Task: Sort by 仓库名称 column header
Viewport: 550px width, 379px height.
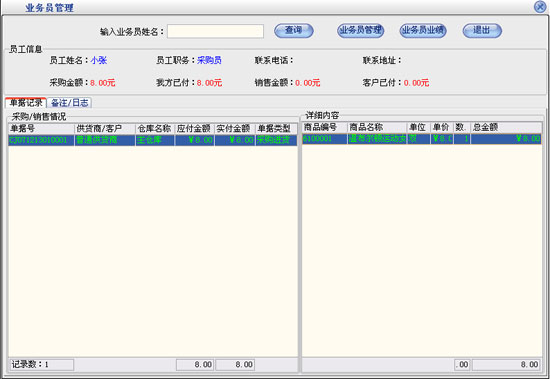Action: 155,128
